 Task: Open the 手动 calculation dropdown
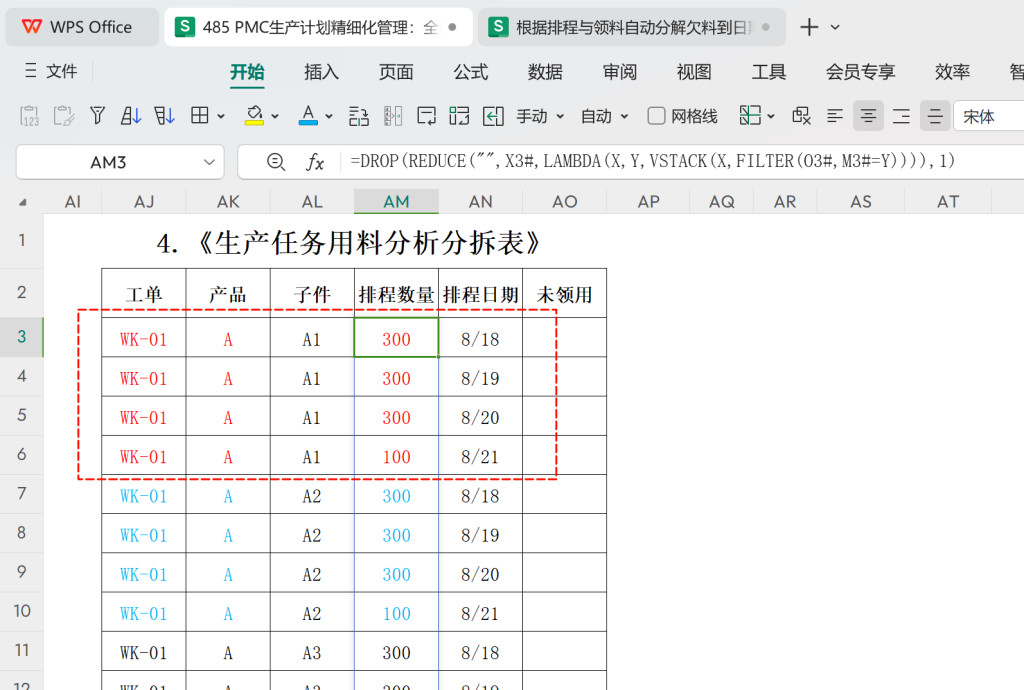[x=539, y=117]
